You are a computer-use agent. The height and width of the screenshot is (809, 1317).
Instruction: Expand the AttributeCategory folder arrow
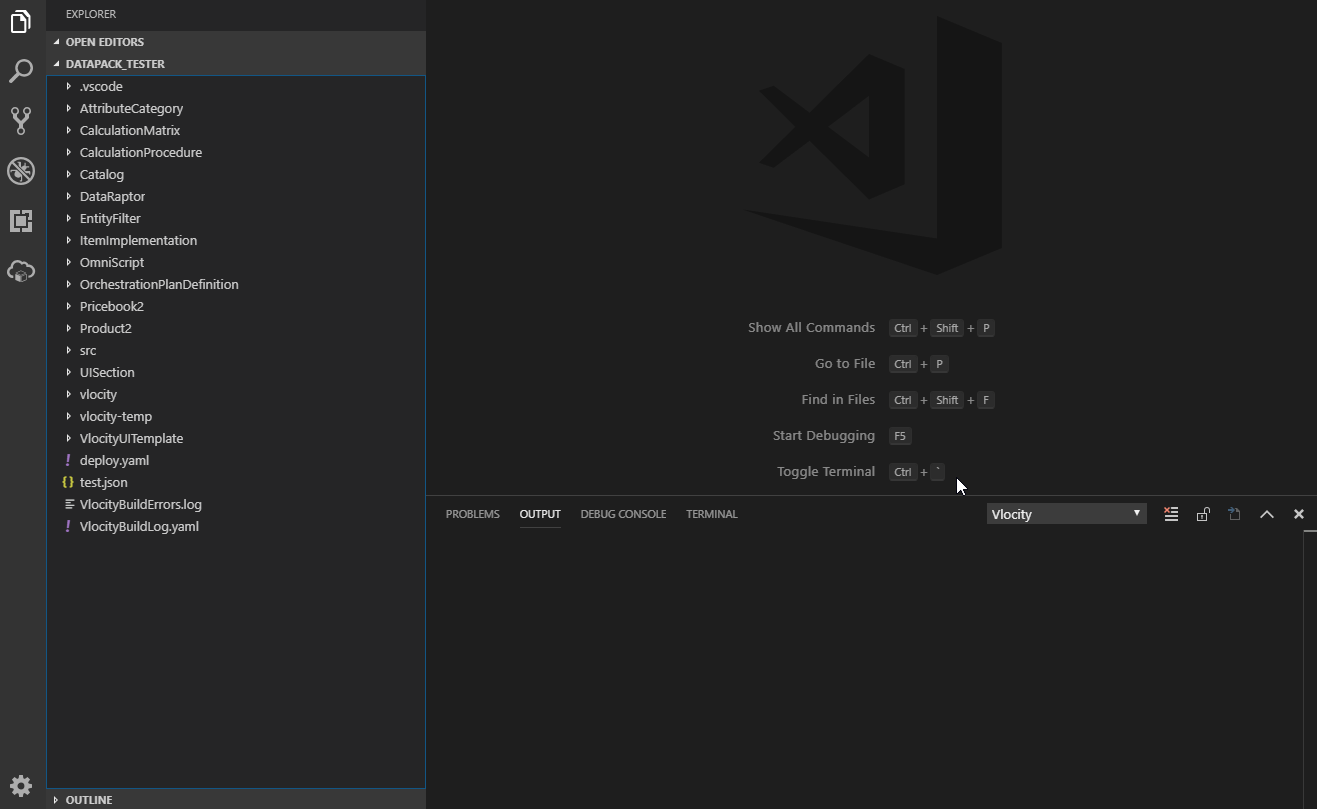coord(69,108)
